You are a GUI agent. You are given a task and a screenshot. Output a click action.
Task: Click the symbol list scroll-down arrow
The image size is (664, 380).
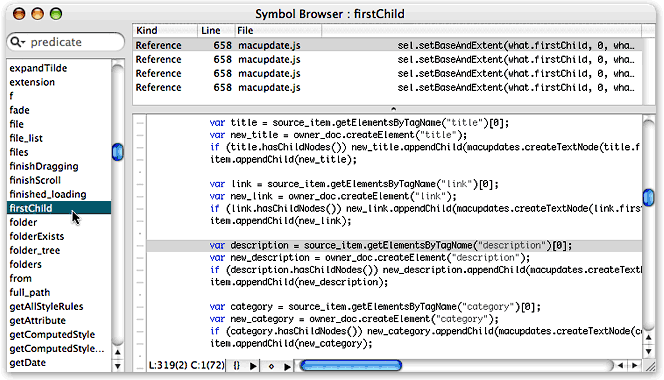[118, 366]
